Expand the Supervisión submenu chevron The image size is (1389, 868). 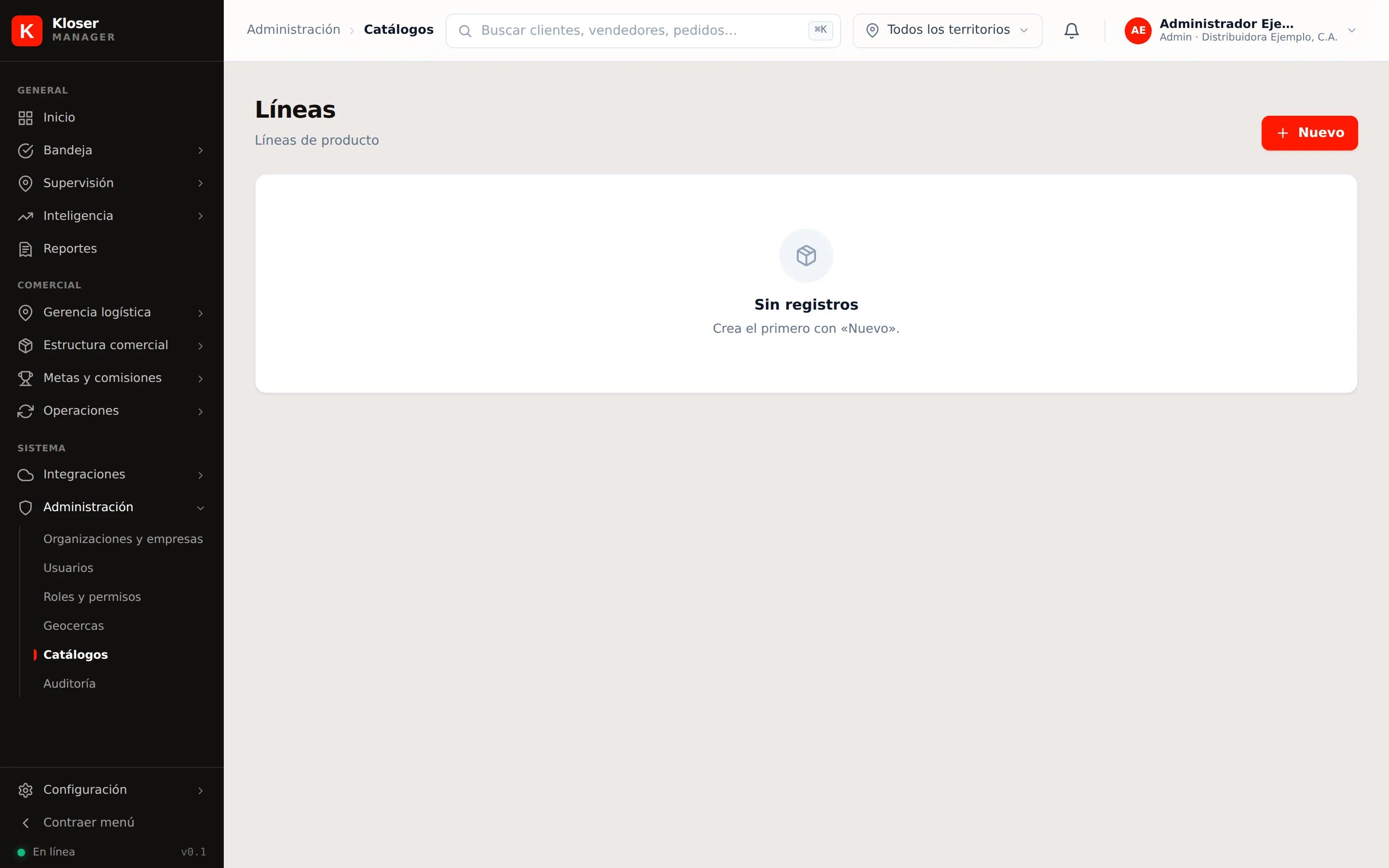tap(200, 183)
